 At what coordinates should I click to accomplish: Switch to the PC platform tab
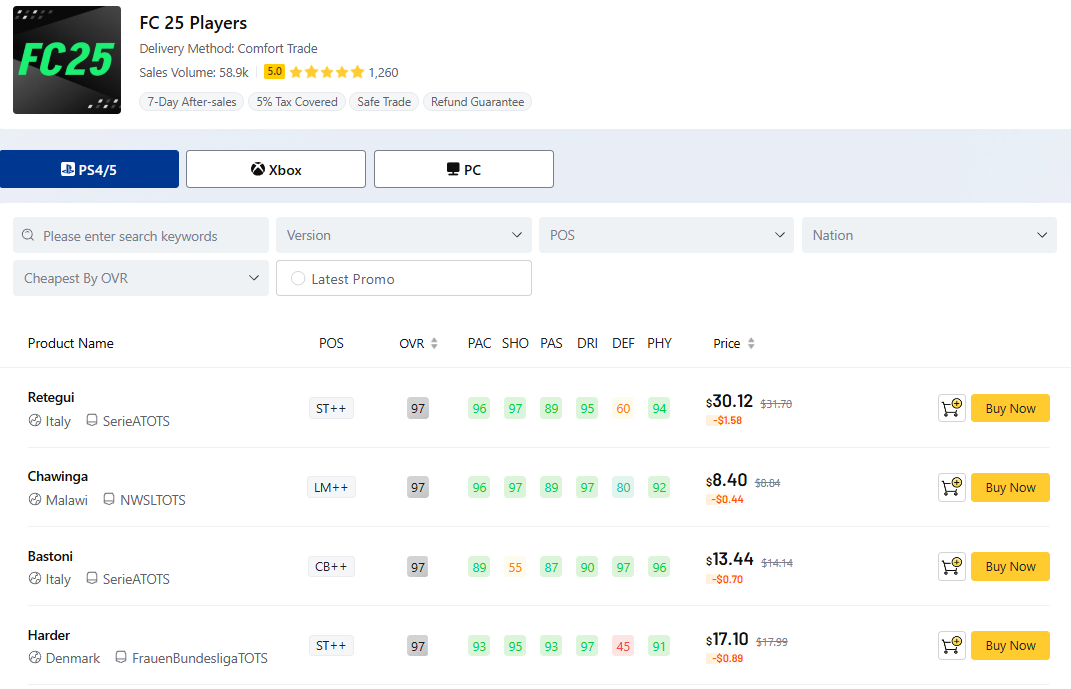[x=464, y=169]
